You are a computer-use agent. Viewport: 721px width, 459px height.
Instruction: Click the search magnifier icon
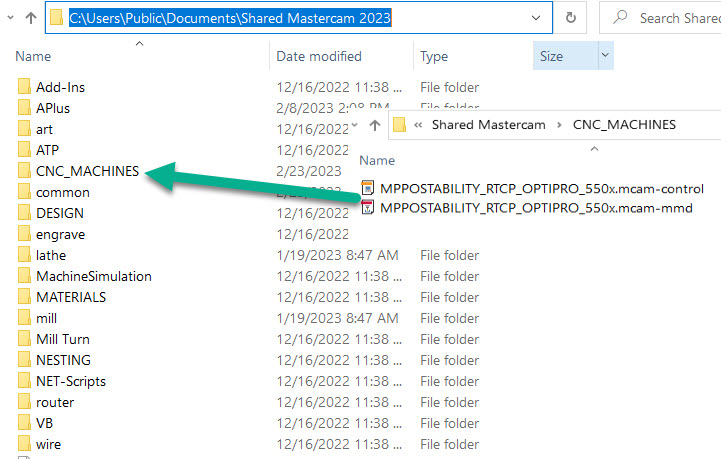tap(620, 17)
